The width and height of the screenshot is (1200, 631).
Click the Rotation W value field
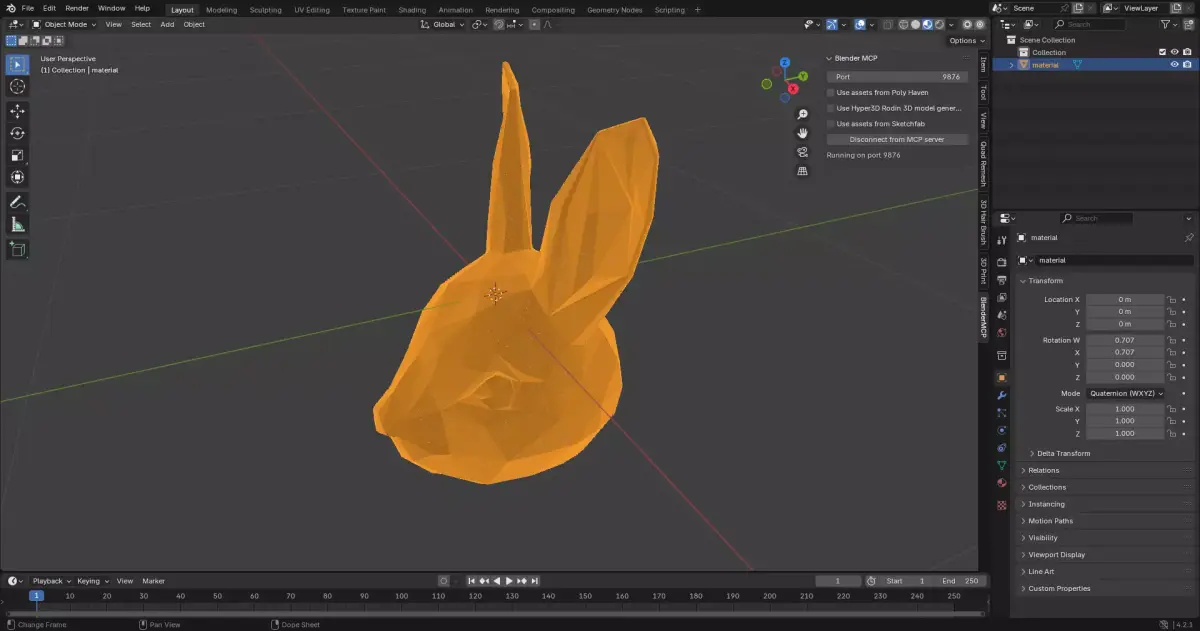point(1125,340)
